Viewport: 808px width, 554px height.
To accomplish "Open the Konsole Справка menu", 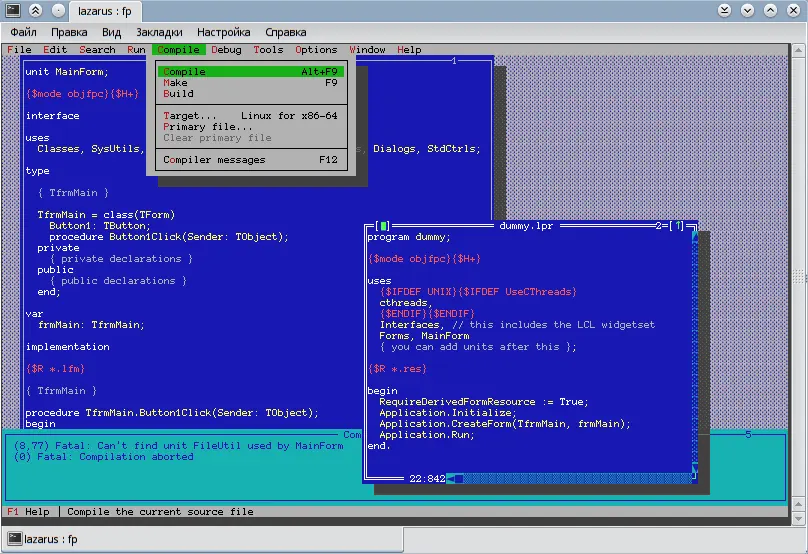I will (285, 32).
